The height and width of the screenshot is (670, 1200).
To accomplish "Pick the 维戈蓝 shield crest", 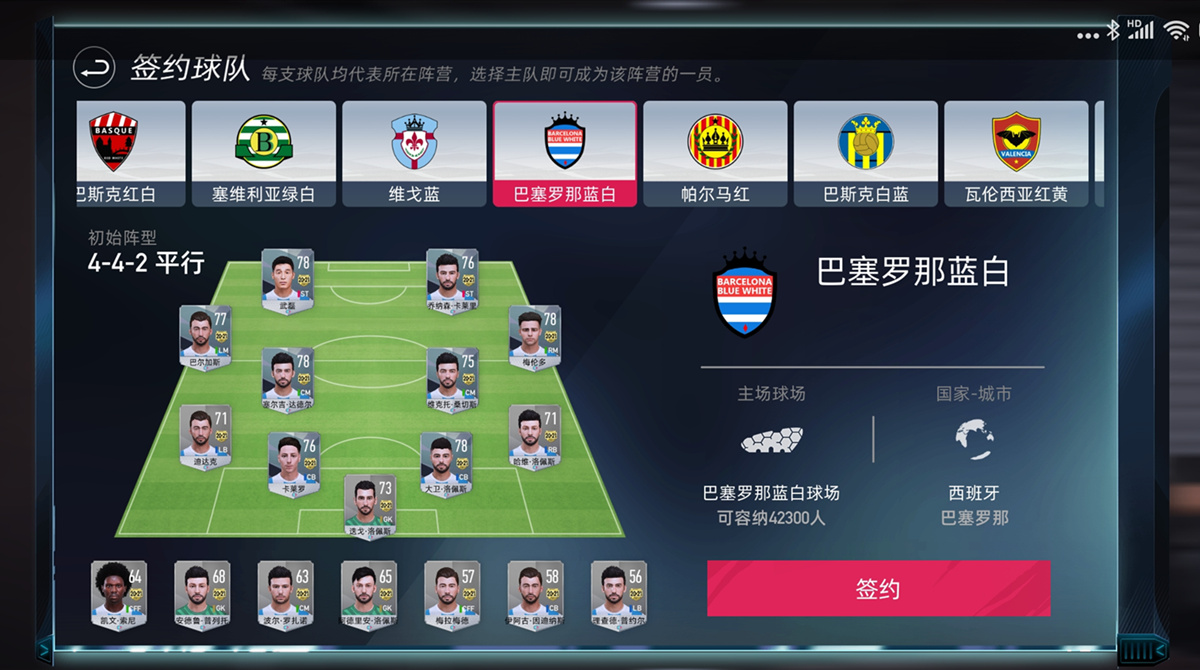I will coord(414,142).
